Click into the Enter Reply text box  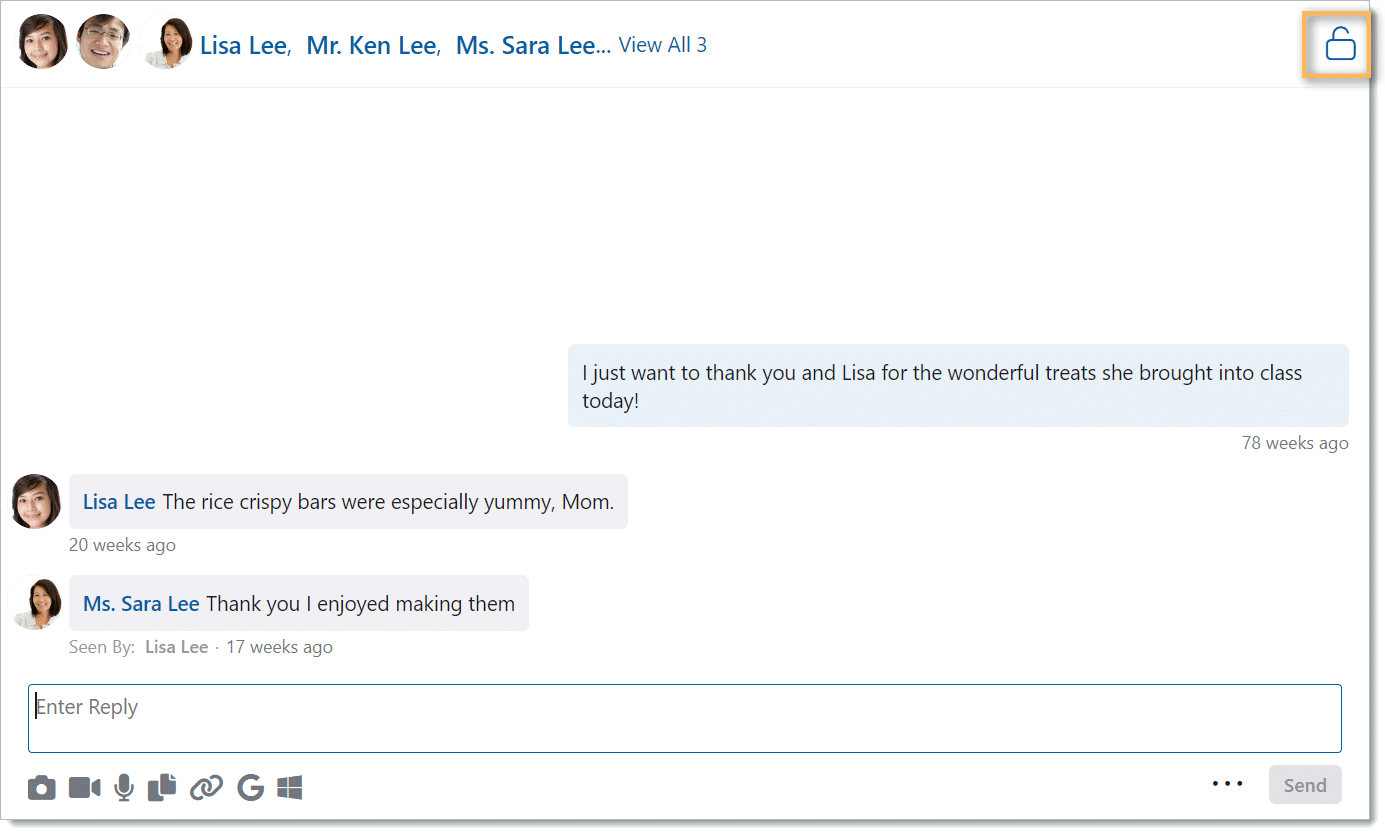coord(684,718)
